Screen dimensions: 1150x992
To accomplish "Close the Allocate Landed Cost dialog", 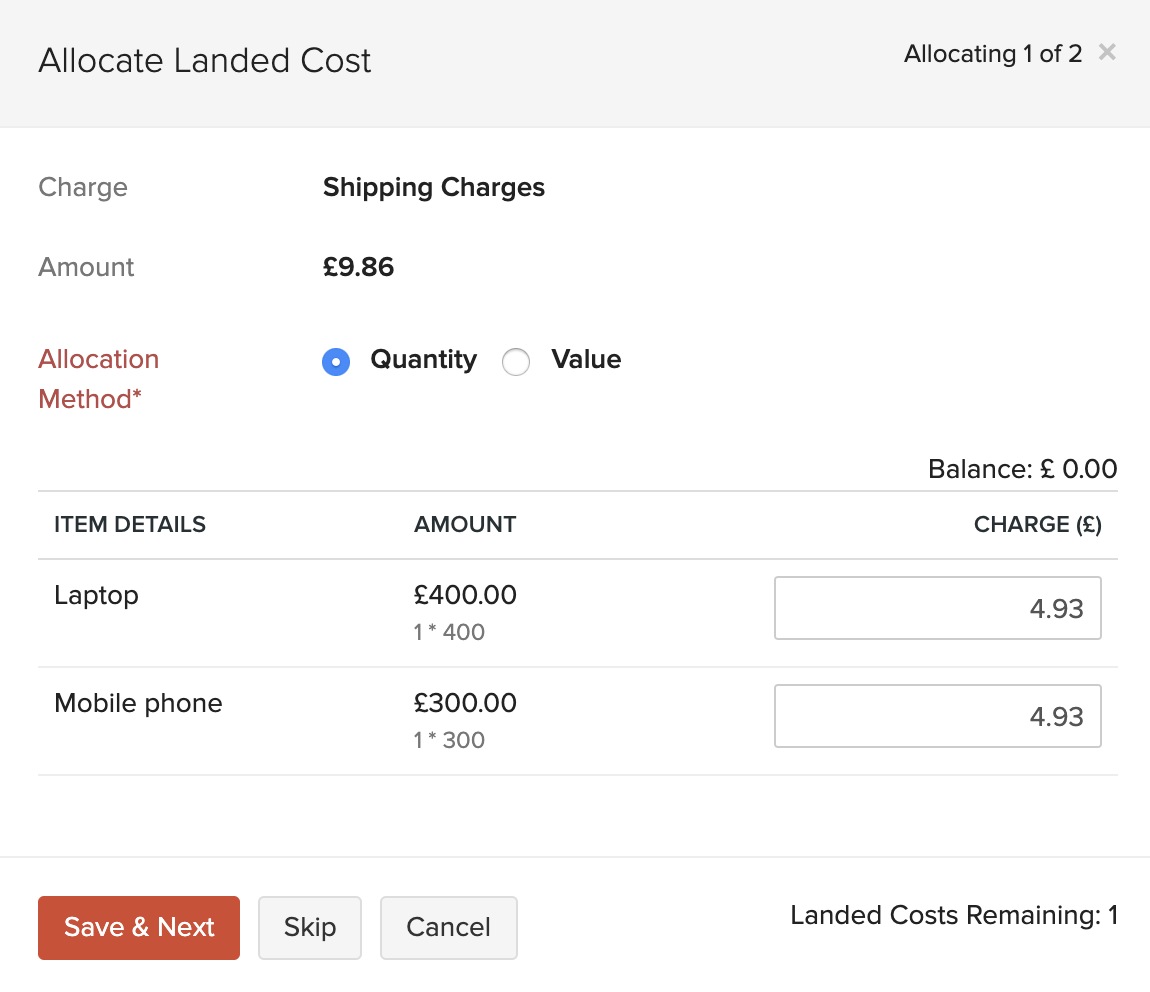I will click(1107, 53).
